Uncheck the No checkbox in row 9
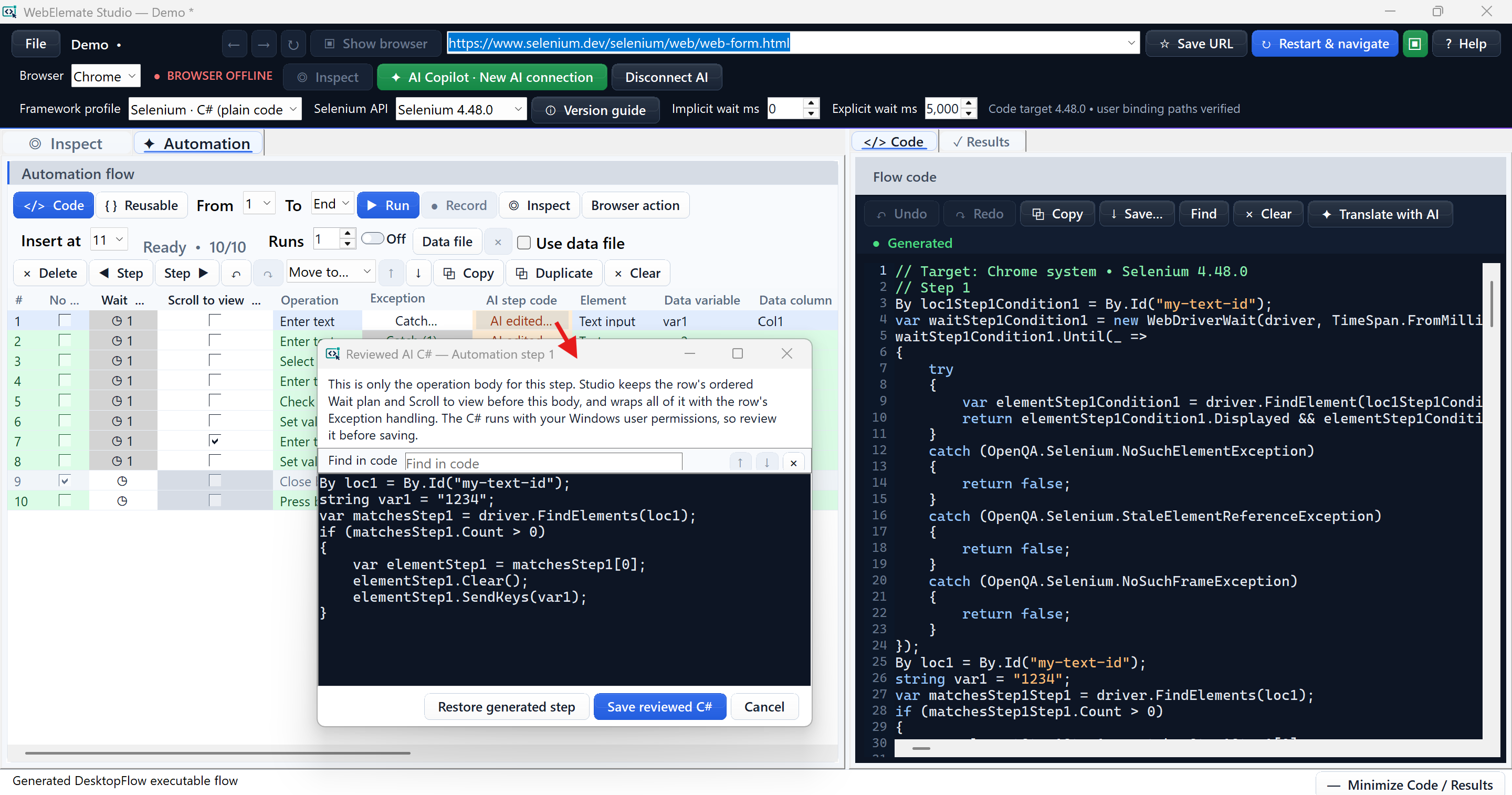Image resolution: width=1512 pixels, height=795 pixels. click(65, 480)
